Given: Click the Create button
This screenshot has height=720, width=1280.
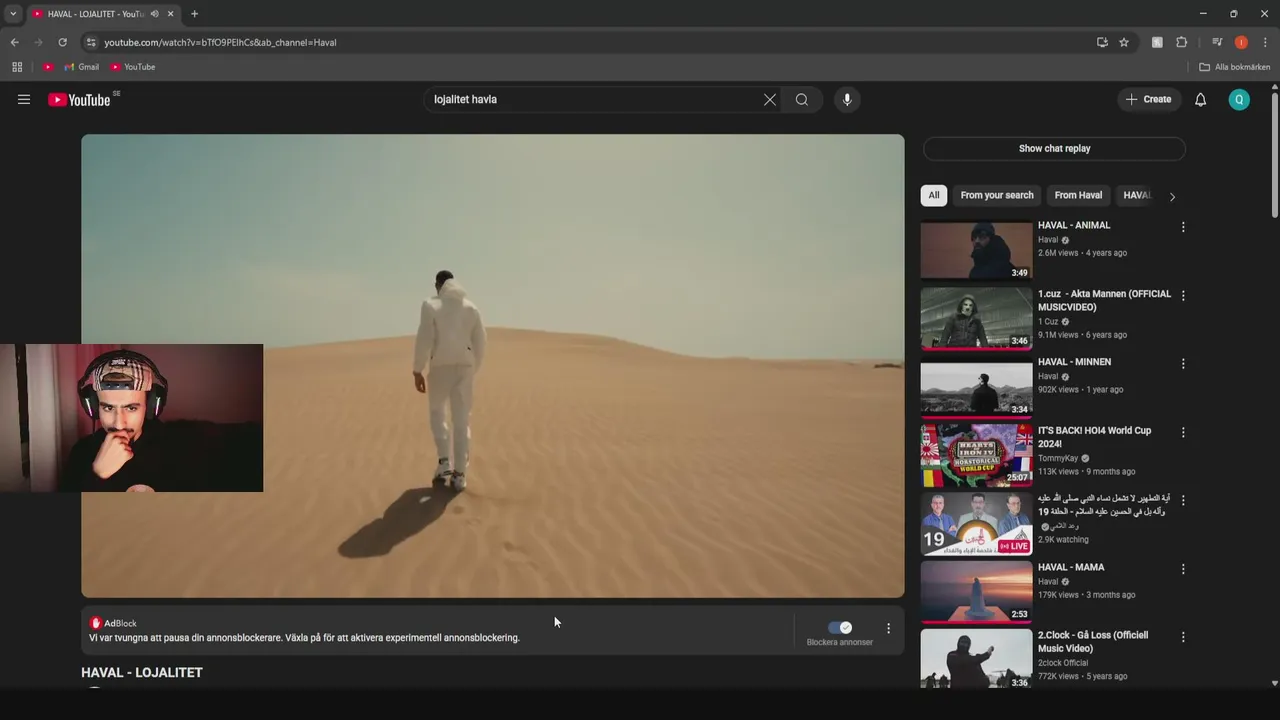Looking at the screenshot, I should [x=1148, y=99].
